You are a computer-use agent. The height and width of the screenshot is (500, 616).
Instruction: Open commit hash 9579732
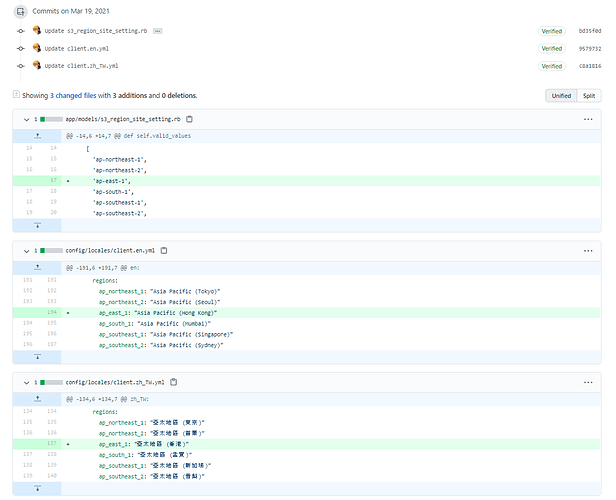(590, 49)
